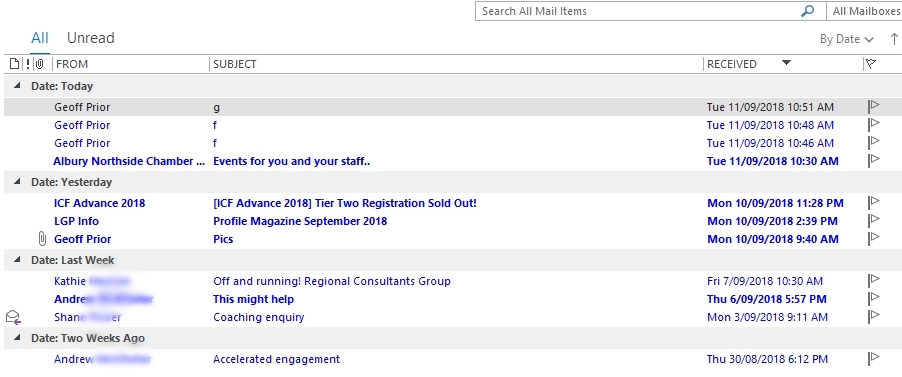Flag the Pics email
Screen dimensions: 902x377
pyautogui.click(x=874, y=238)
